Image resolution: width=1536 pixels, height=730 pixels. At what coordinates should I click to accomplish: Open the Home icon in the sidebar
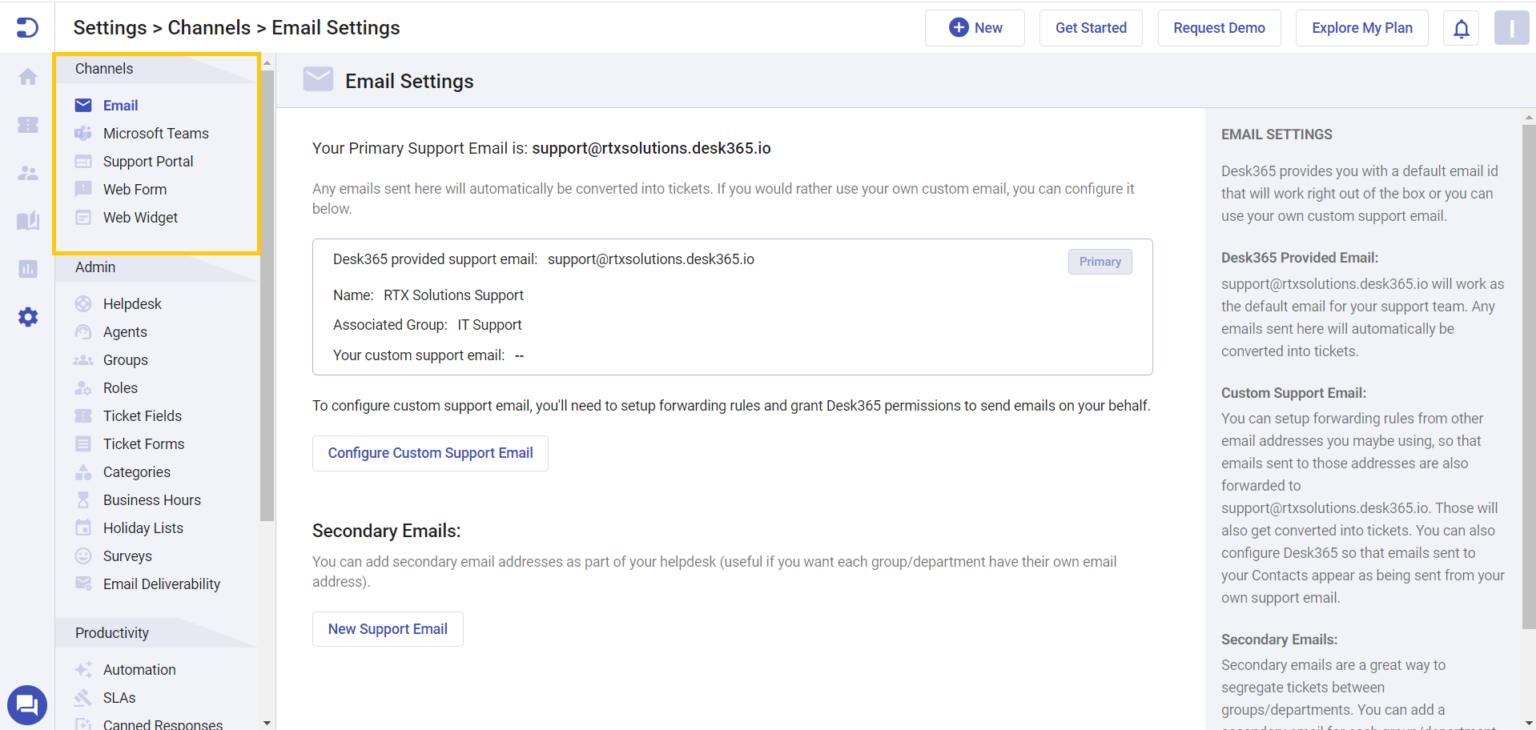tap(27, 76)
